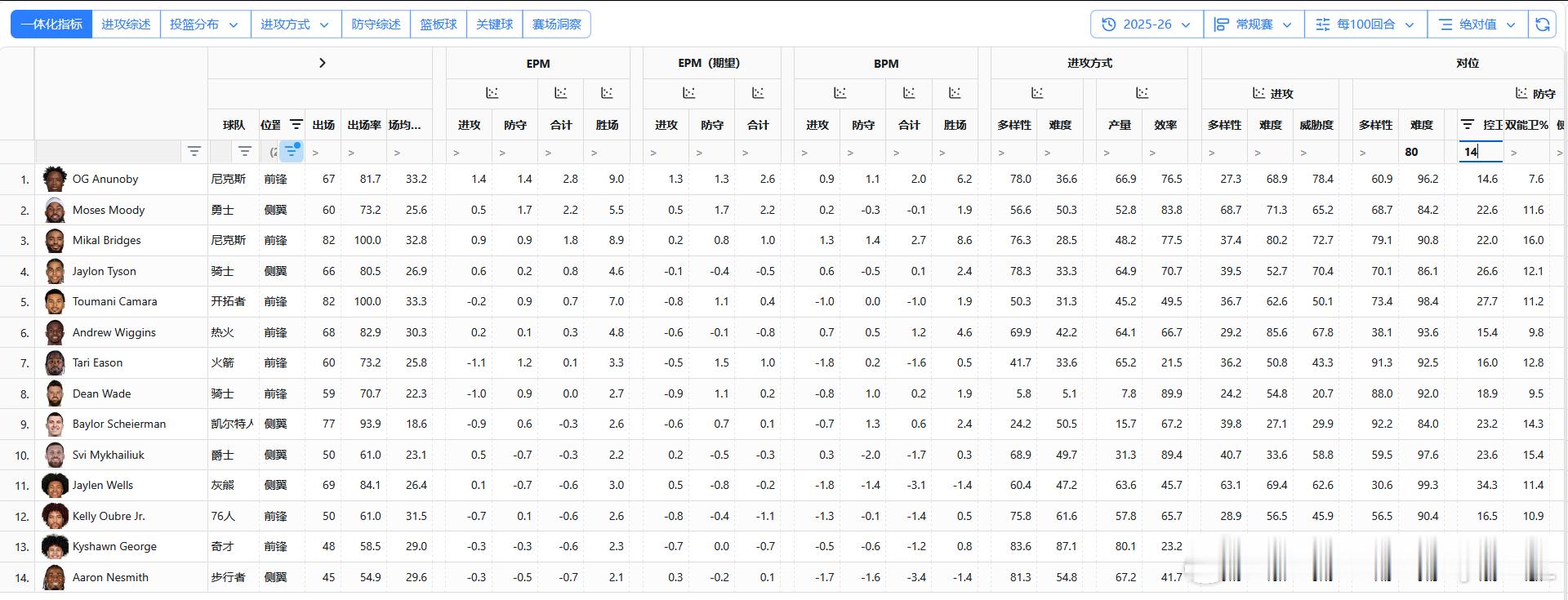Click the player name filter input box
Viewport: 1568px width, 600px height.
click(109, 151)
